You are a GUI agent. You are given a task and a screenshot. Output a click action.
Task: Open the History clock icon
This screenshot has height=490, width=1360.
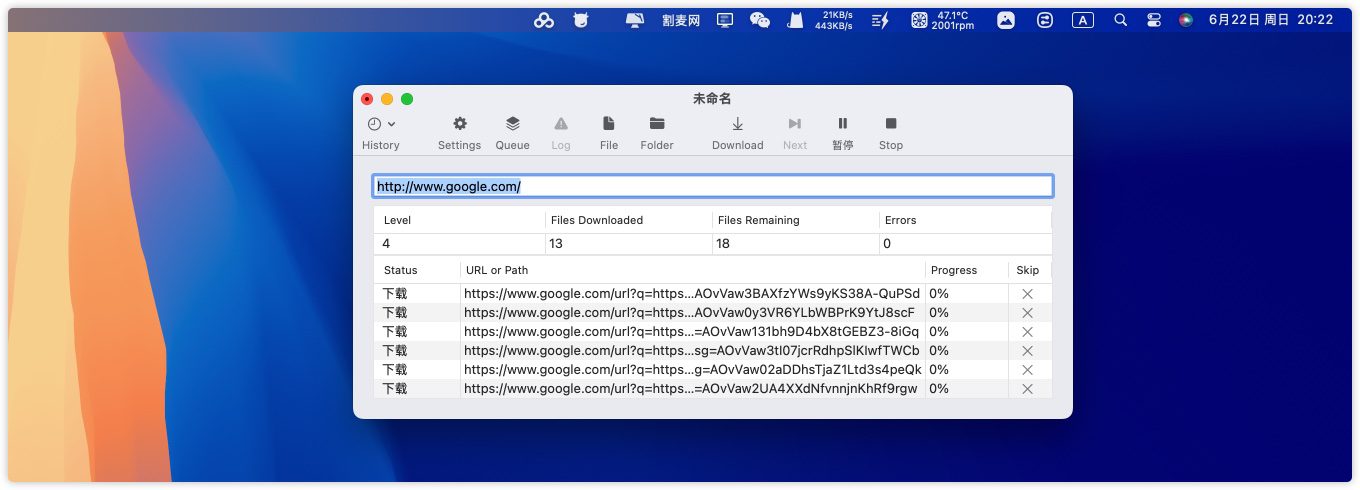[374, 124]
